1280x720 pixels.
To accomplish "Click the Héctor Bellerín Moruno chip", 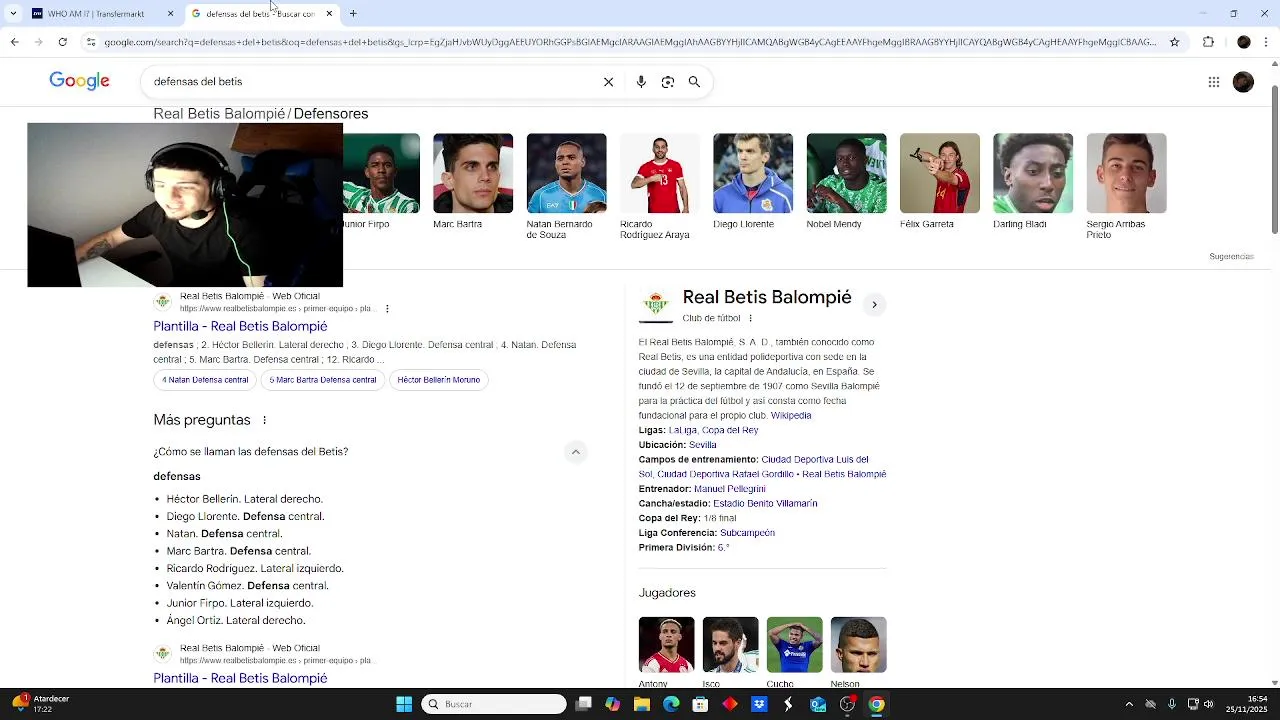I will pos(438,380).
